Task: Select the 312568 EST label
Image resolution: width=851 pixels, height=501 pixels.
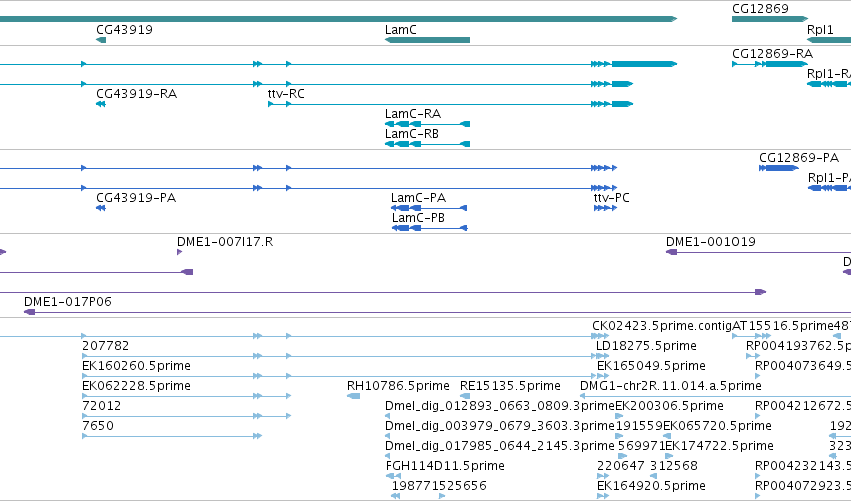Action: [x=674, y=466]
